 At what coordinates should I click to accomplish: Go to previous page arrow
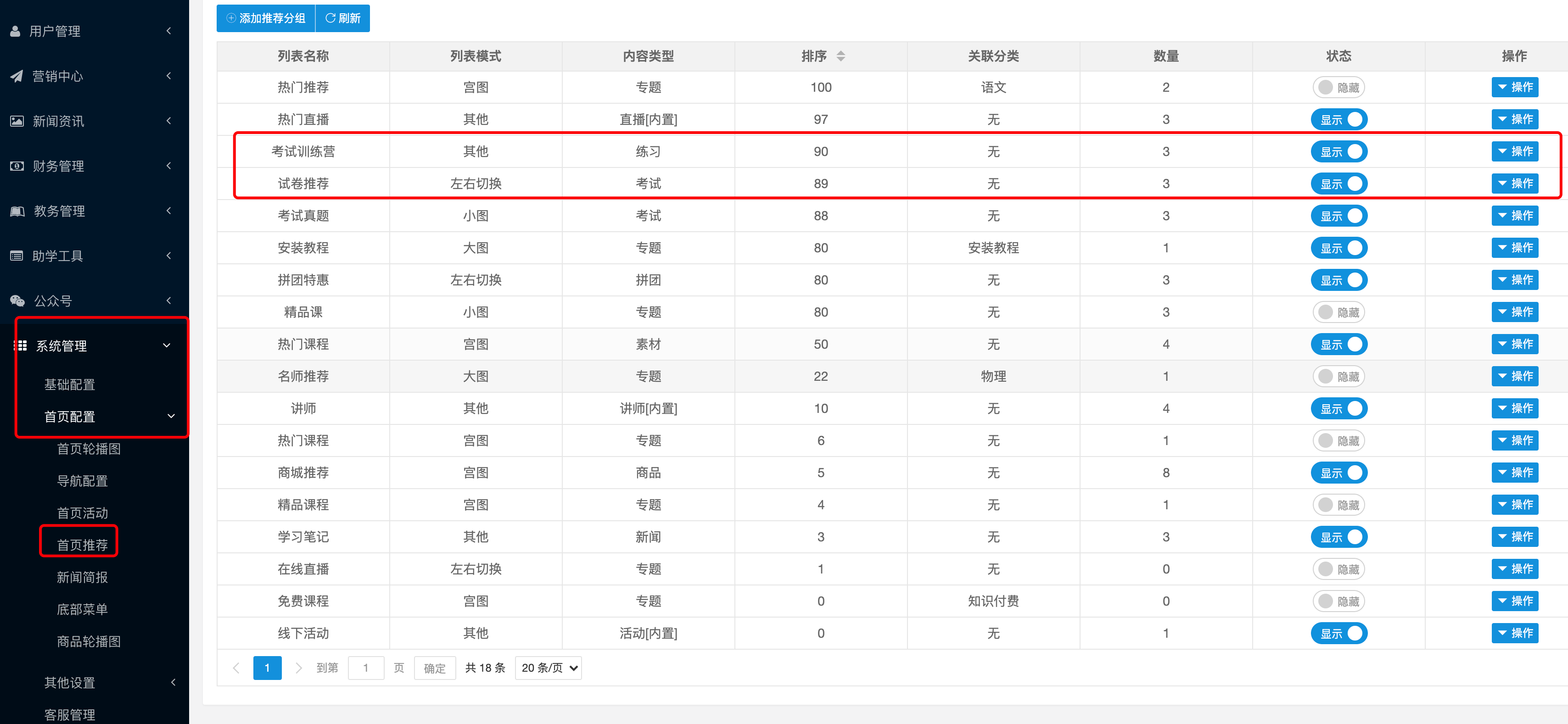pos(236,668)
